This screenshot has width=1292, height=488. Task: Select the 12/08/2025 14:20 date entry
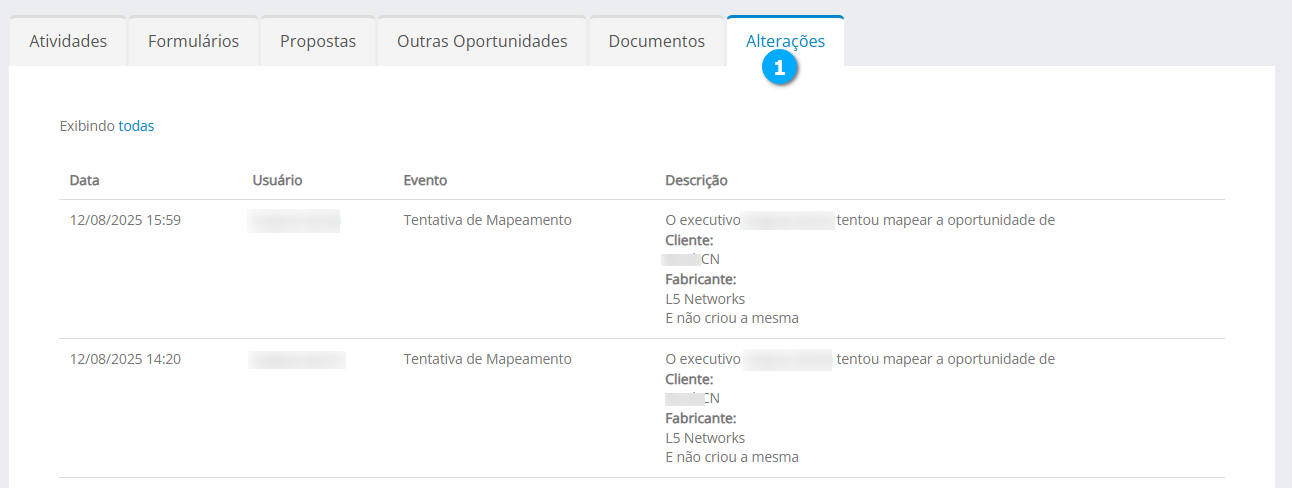click(125, 359)
